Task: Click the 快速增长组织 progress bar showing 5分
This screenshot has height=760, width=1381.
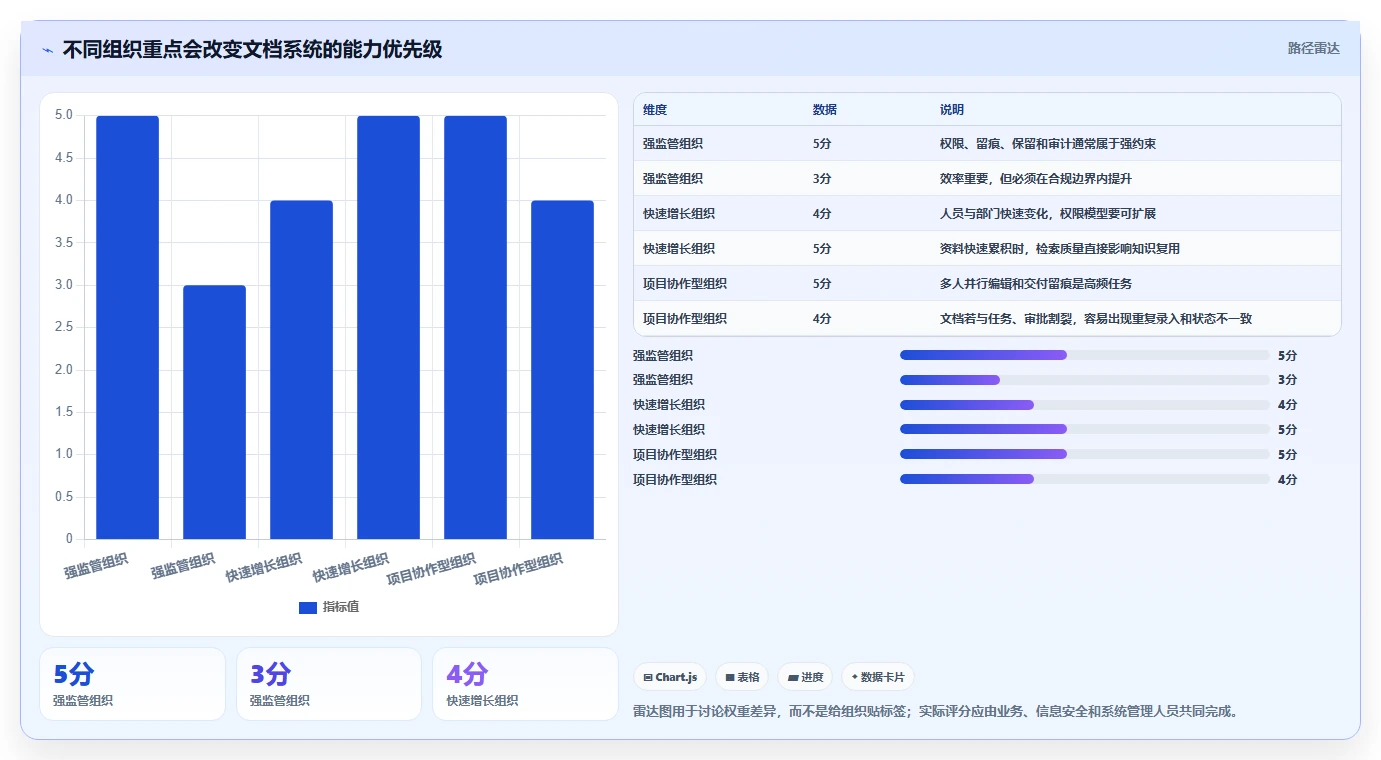Action: click(x=1084, y=430)
